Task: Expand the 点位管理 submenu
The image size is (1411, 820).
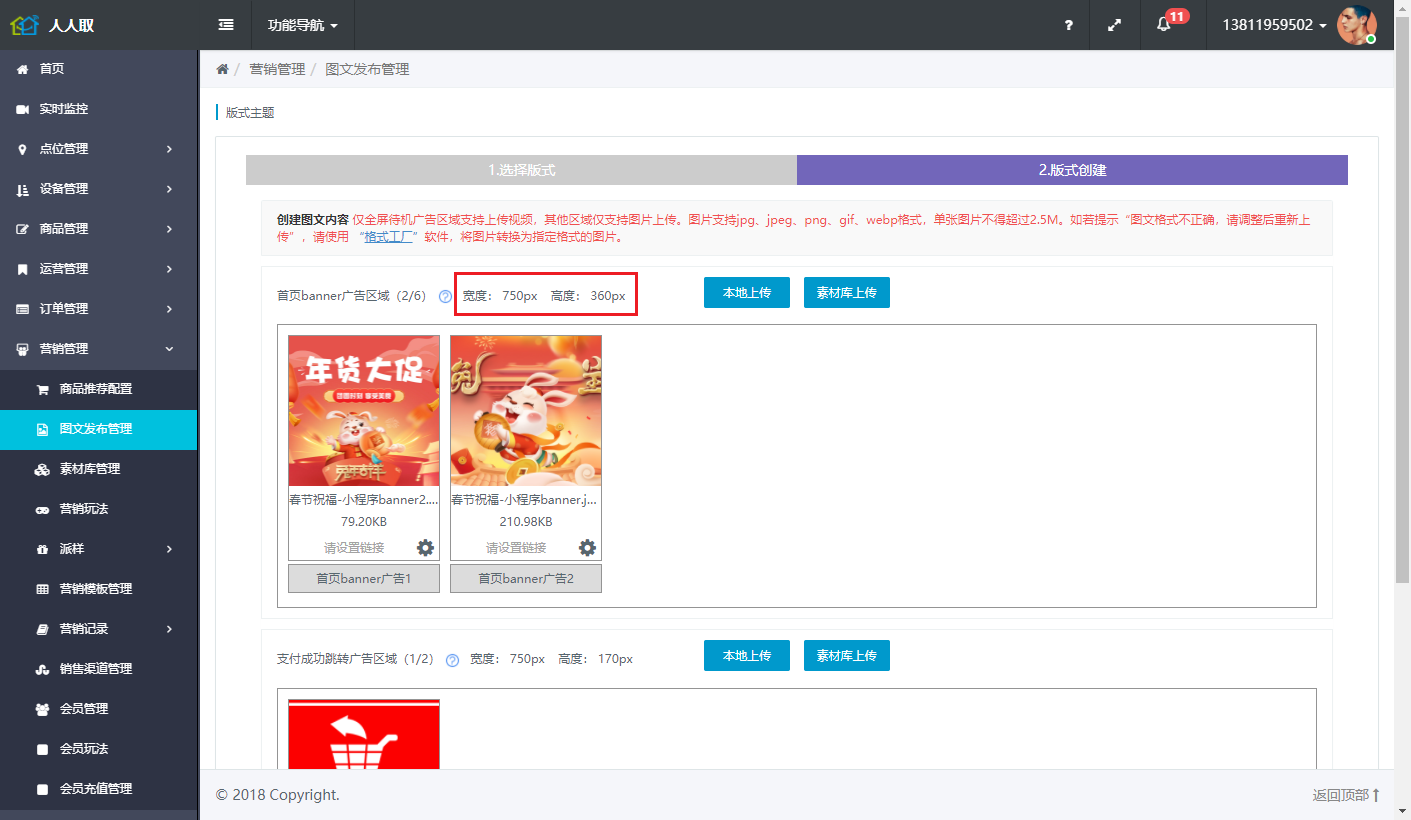Action: click(x=169, y=149)
